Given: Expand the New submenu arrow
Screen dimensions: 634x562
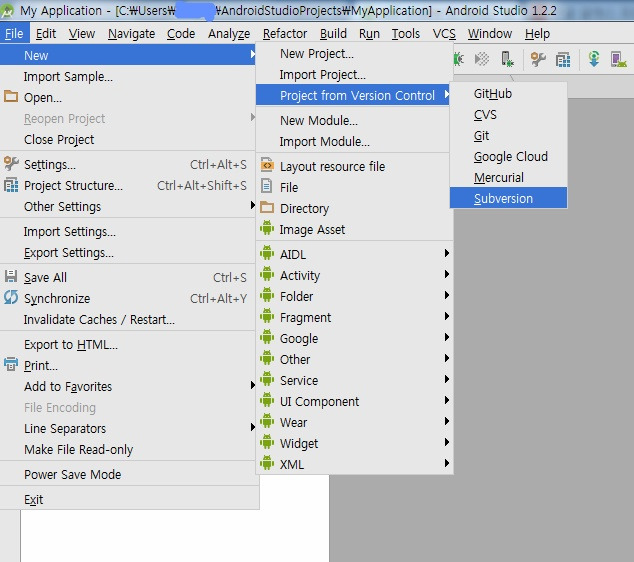Looking at the screenshot, I should coord(252,54).
